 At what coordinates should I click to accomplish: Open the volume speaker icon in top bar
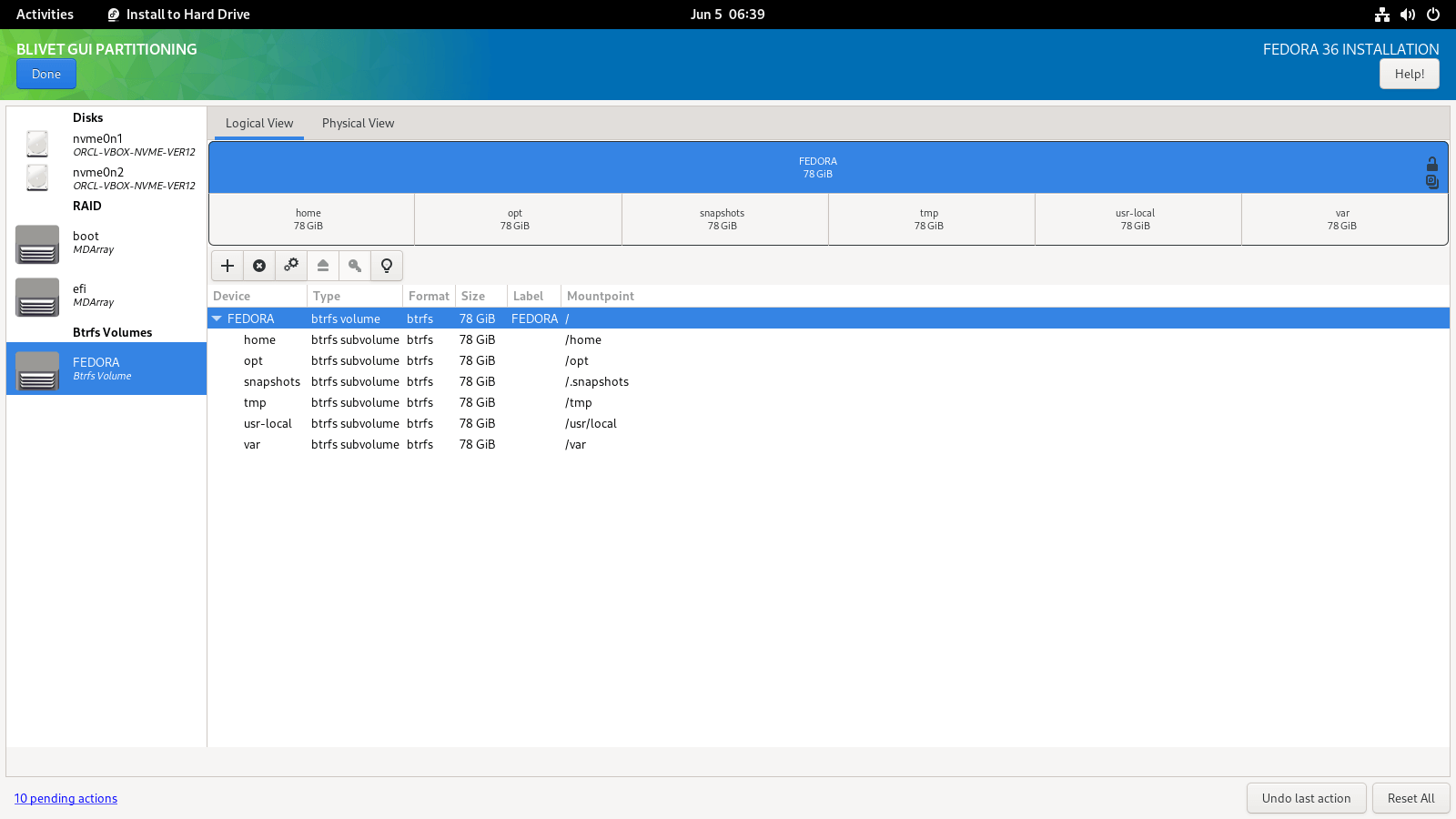[1408, 15]
